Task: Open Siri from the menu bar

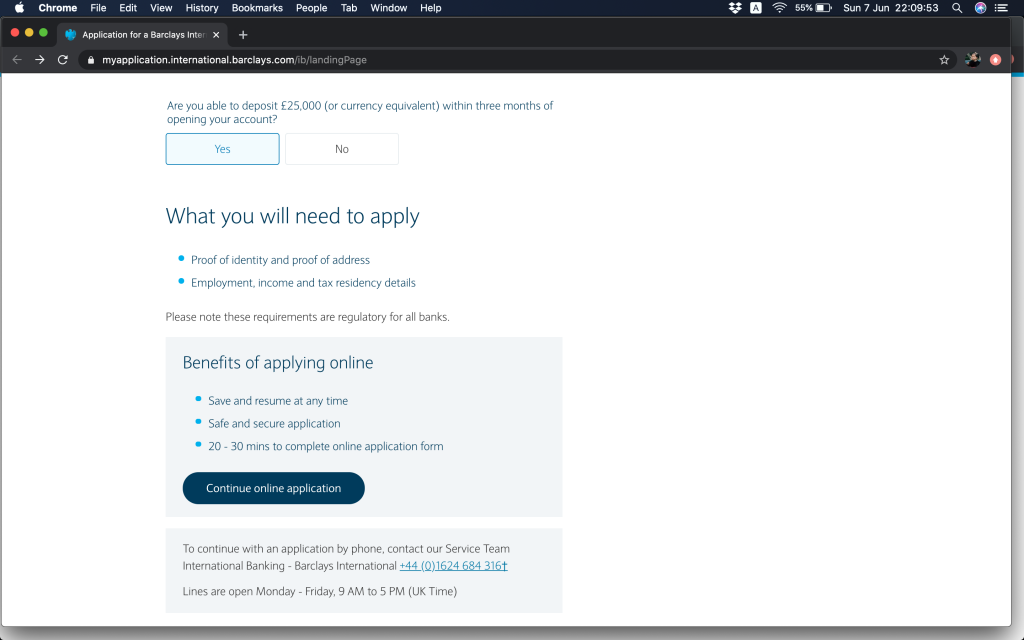Action: (x=980, y=8)
